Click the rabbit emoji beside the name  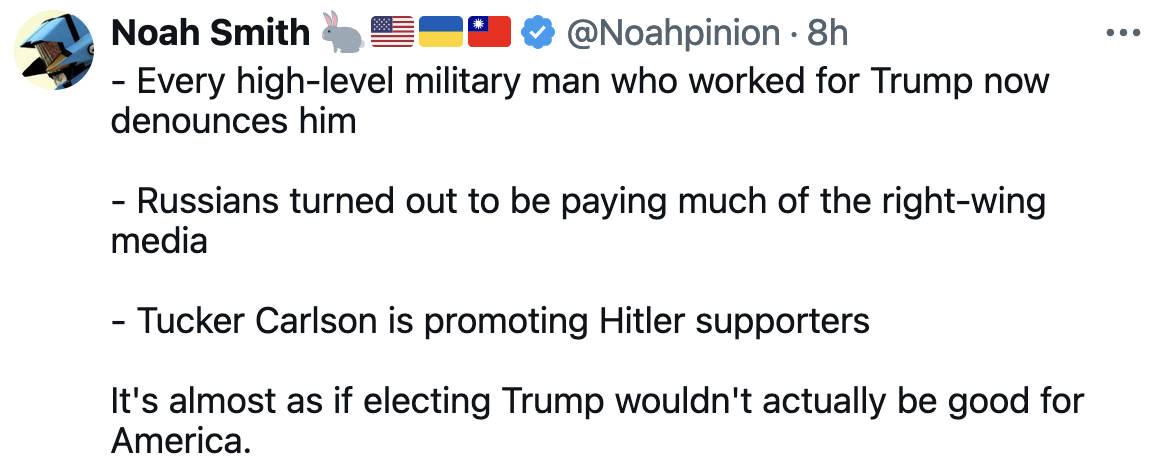coord(342,34)
